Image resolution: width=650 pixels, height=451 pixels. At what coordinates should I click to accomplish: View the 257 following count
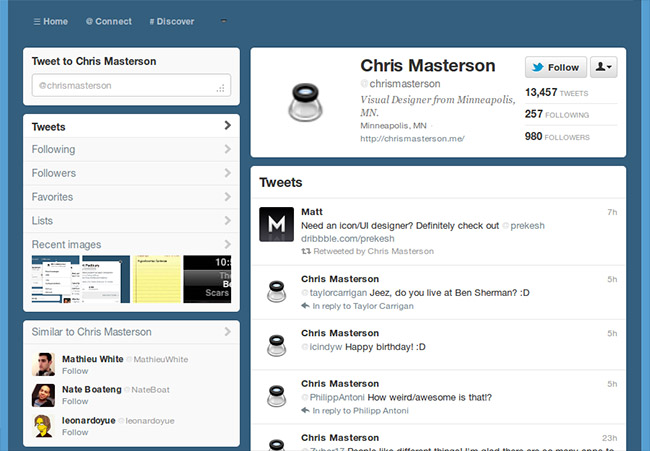point(557,114)
